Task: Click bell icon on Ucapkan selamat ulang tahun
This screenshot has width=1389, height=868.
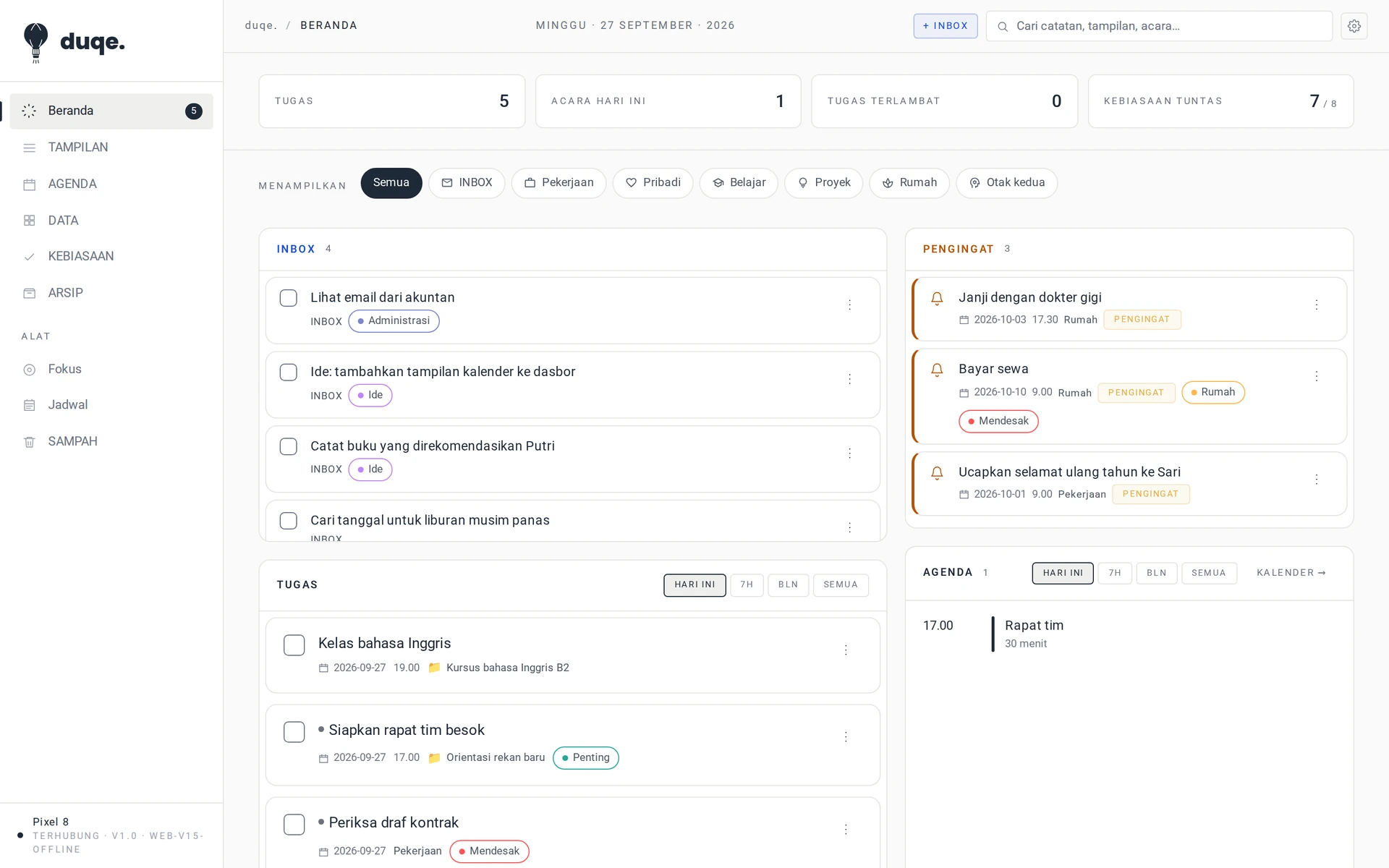Action: 937,473
